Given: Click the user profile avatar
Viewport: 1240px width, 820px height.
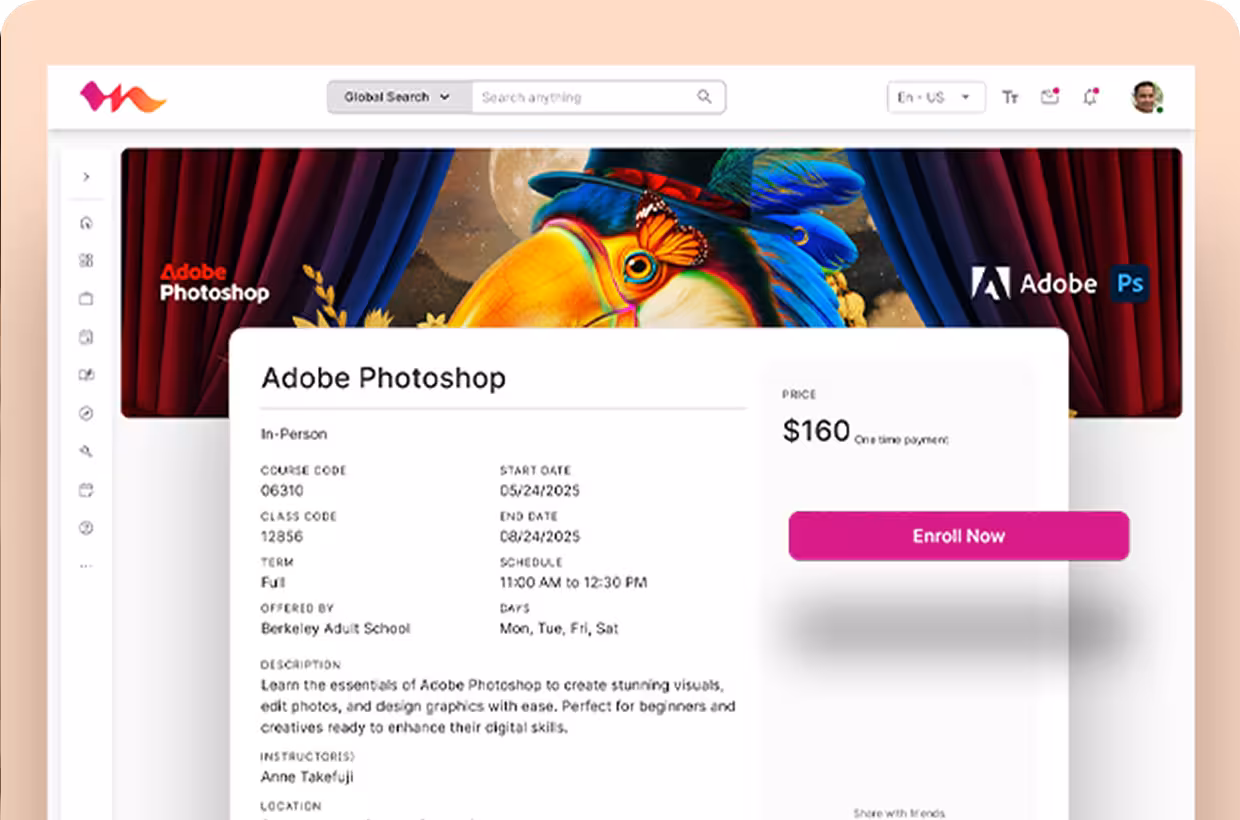Looking at the screenshot, I should (x=1146, y=97).
